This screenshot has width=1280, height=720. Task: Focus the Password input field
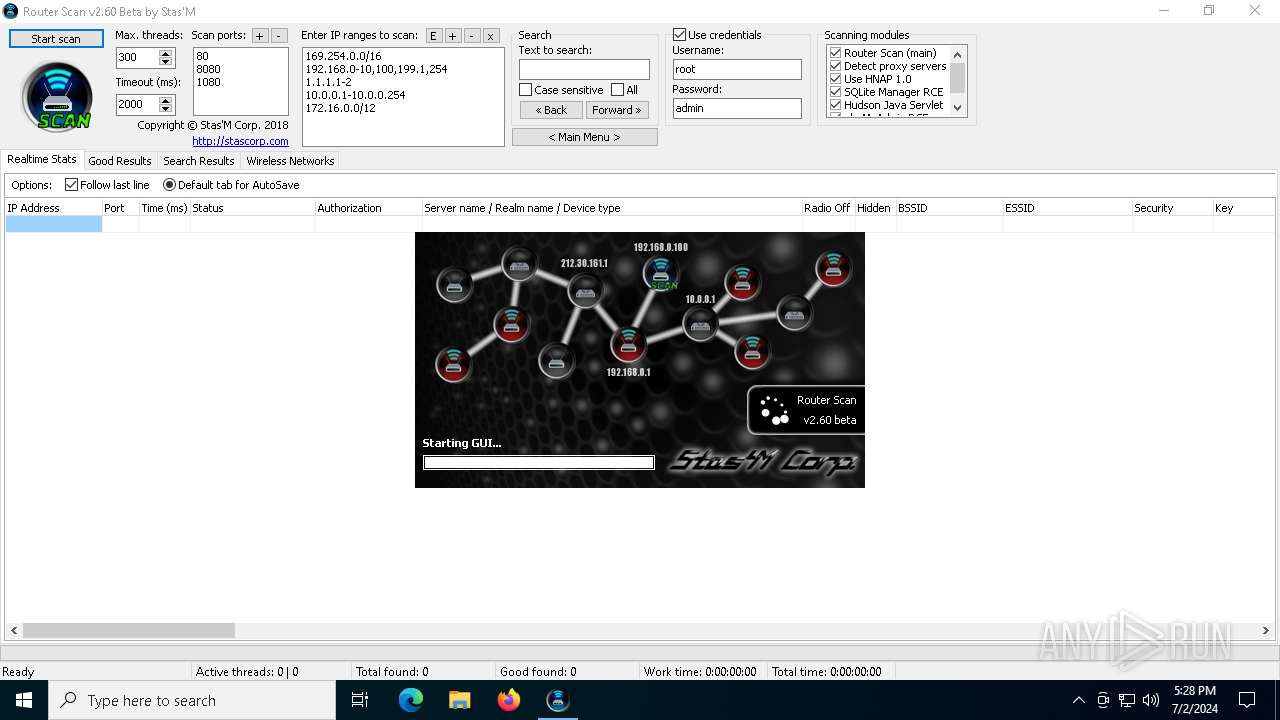(737, 108)
